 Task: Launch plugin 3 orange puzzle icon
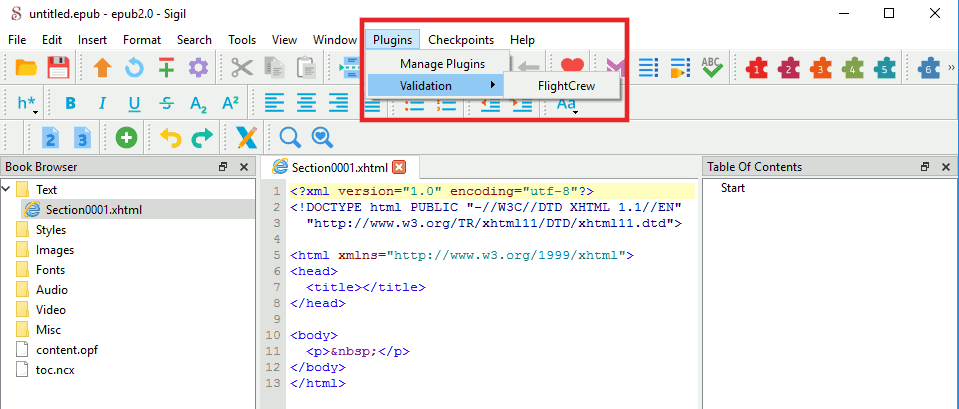pyautogui.click(x=821, y=67)
